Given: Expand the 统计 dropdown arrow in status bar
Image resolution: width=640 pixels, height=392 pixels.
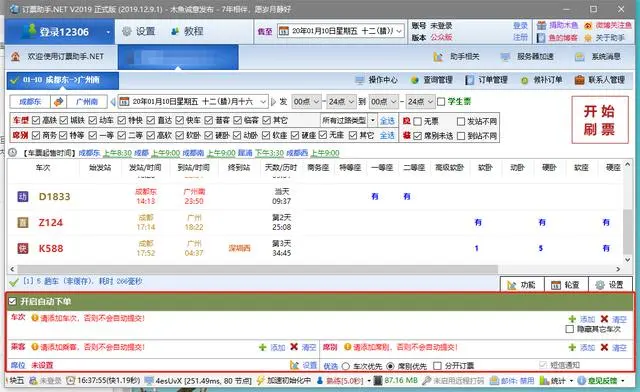Looking at the screenshot, I should pyautogui.click(x=571, y=381).
